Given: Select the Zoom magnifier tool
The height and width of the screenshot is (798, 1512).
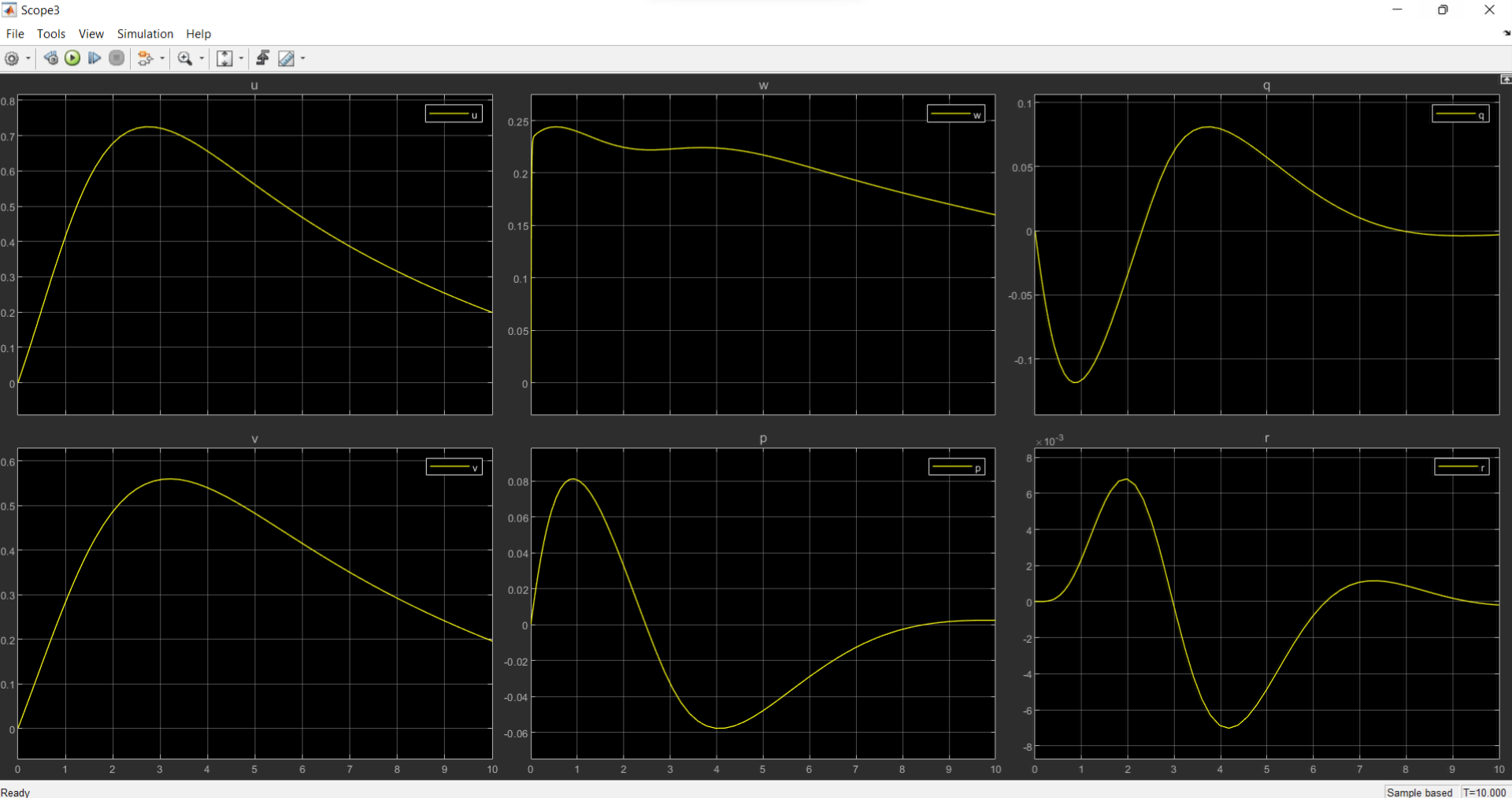Looking at the screenshot, I should (185, 58).
